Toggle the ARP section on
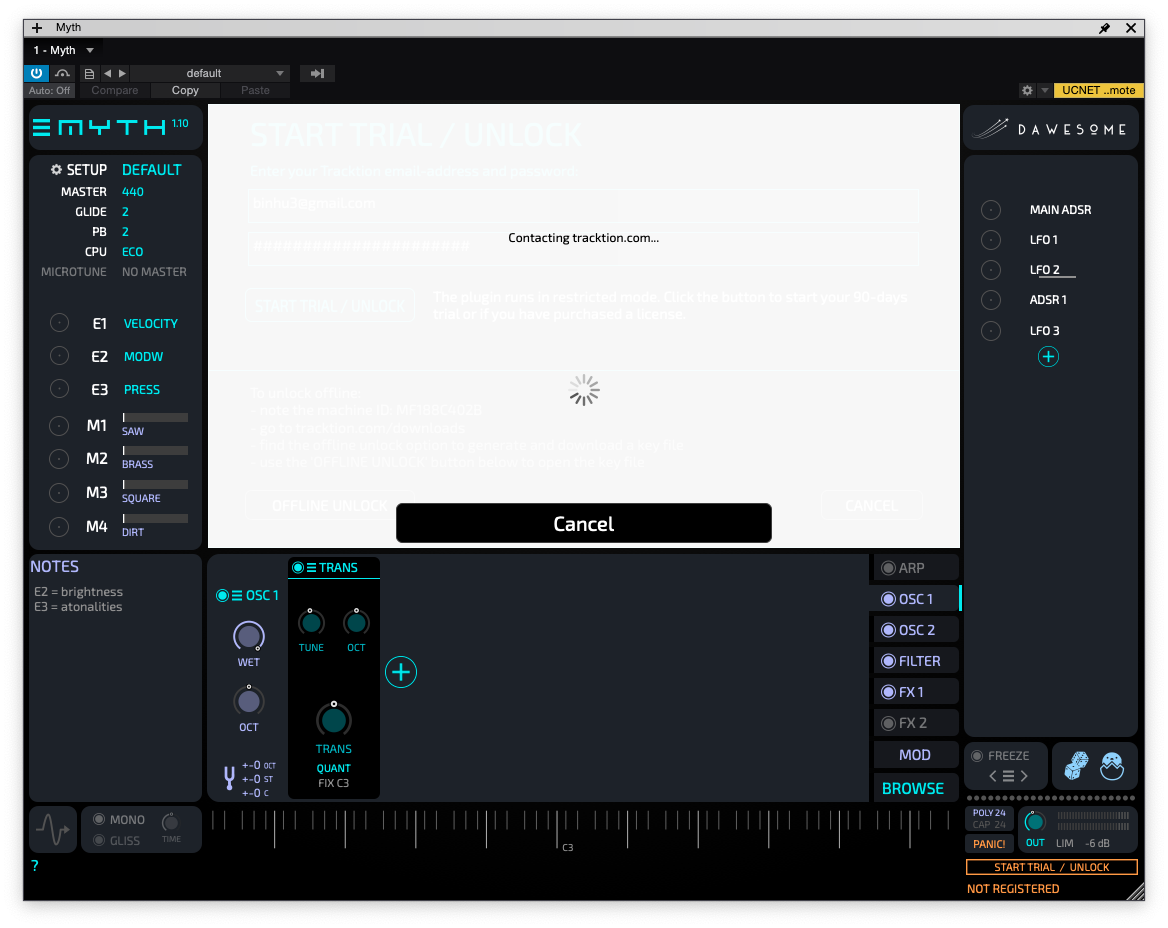This screenshot has height=928, width=1168. [x=888, y=568]
